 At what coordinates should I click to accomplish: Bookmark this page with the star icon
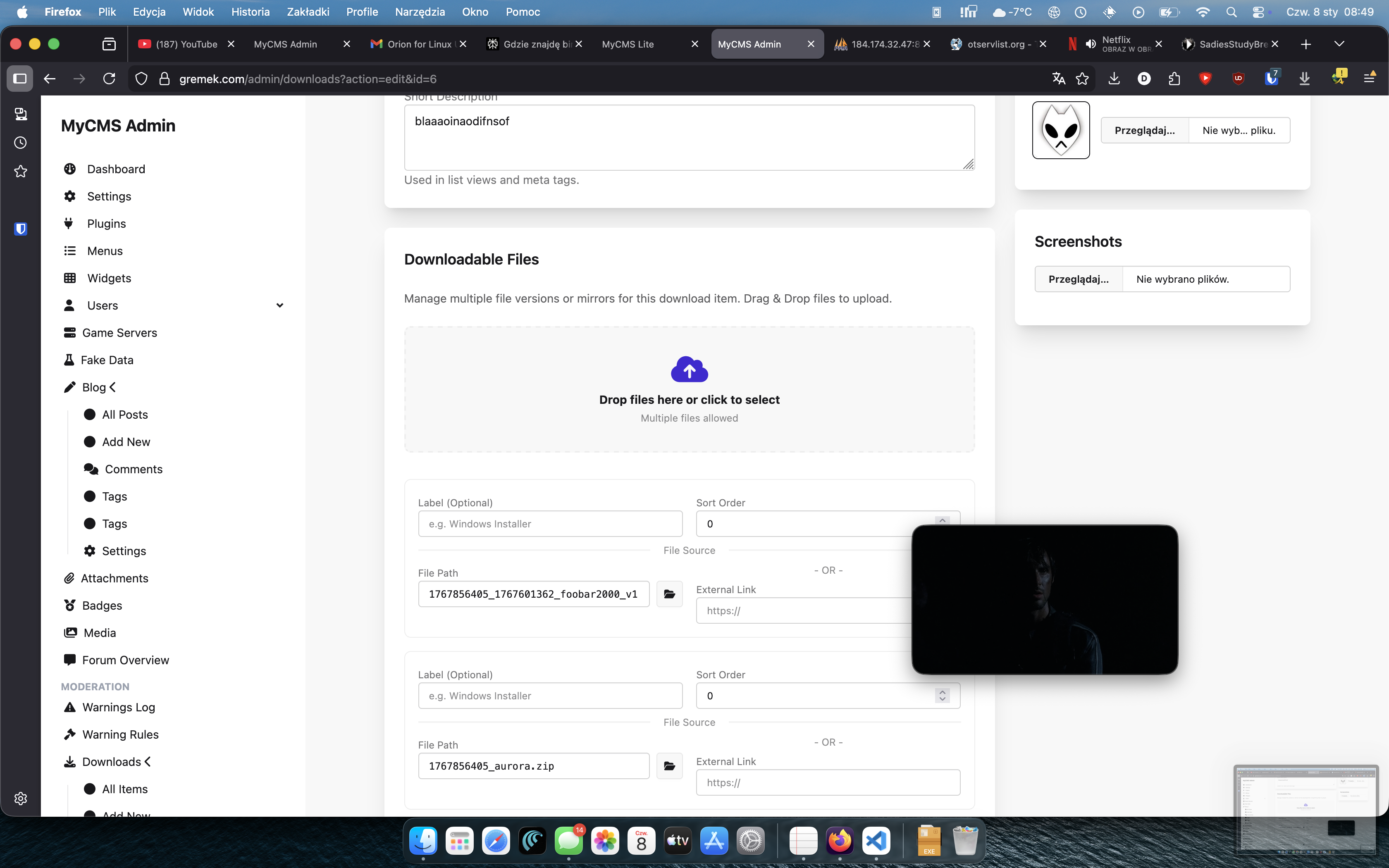1082,79
